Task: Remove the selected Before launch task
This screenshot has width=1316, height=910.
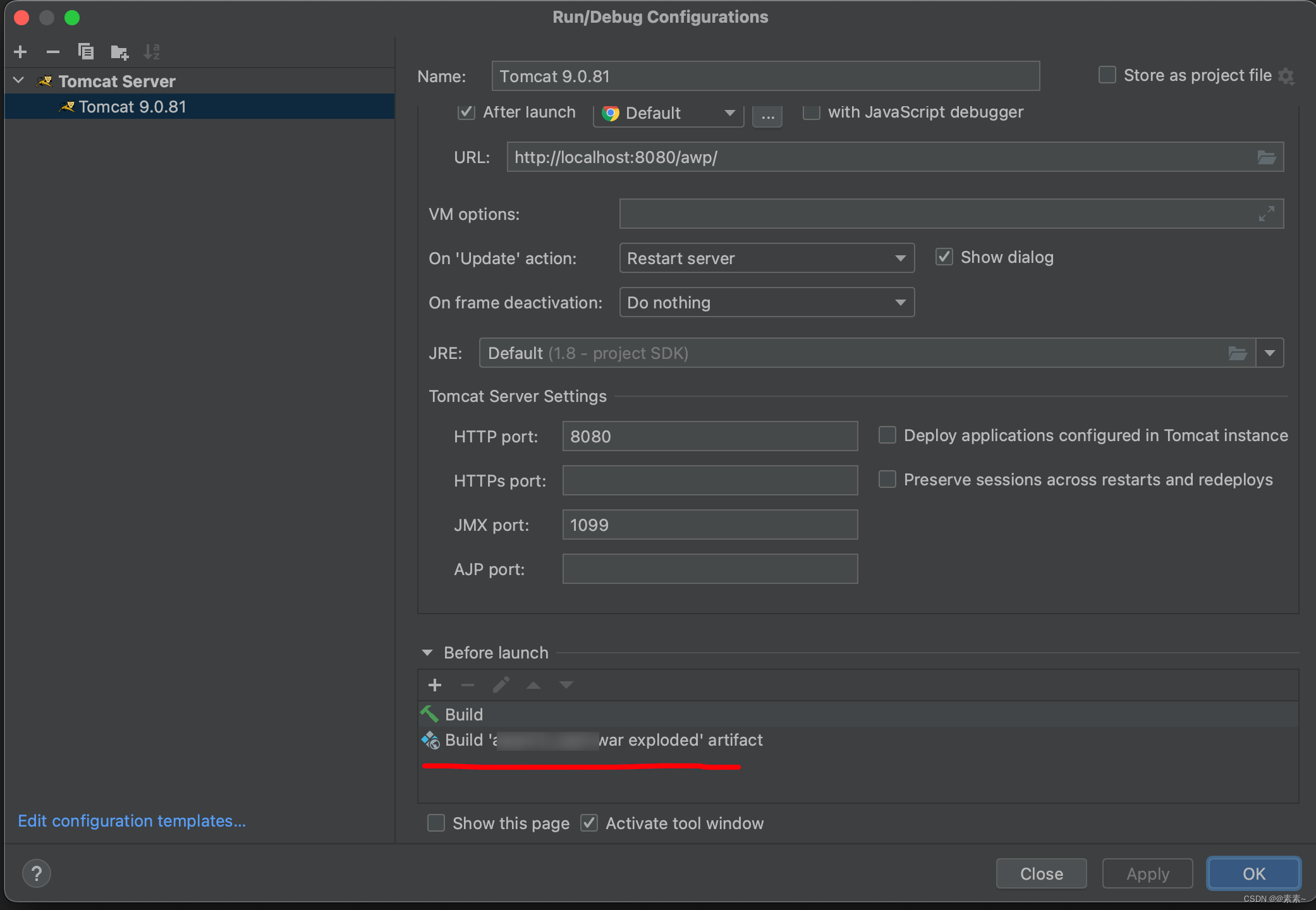Action: (468, 685)
